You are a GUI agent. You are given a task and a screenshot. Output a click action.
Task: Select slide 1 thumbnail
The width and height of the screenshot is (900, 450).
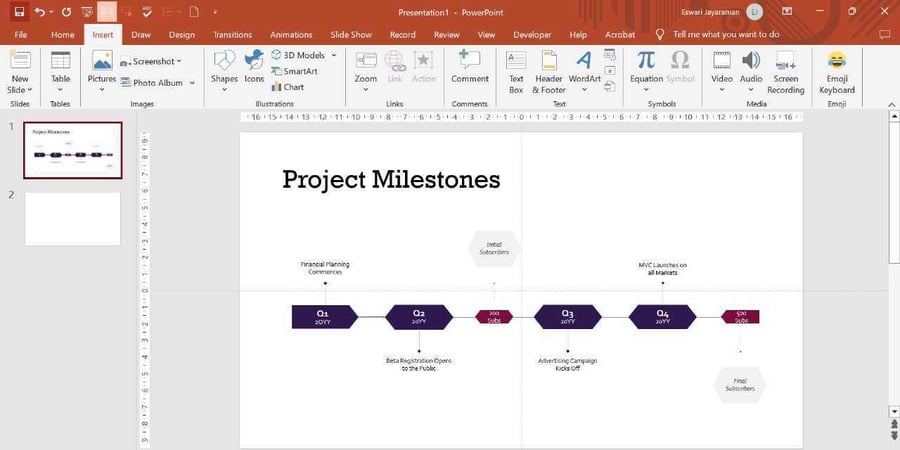73,150
